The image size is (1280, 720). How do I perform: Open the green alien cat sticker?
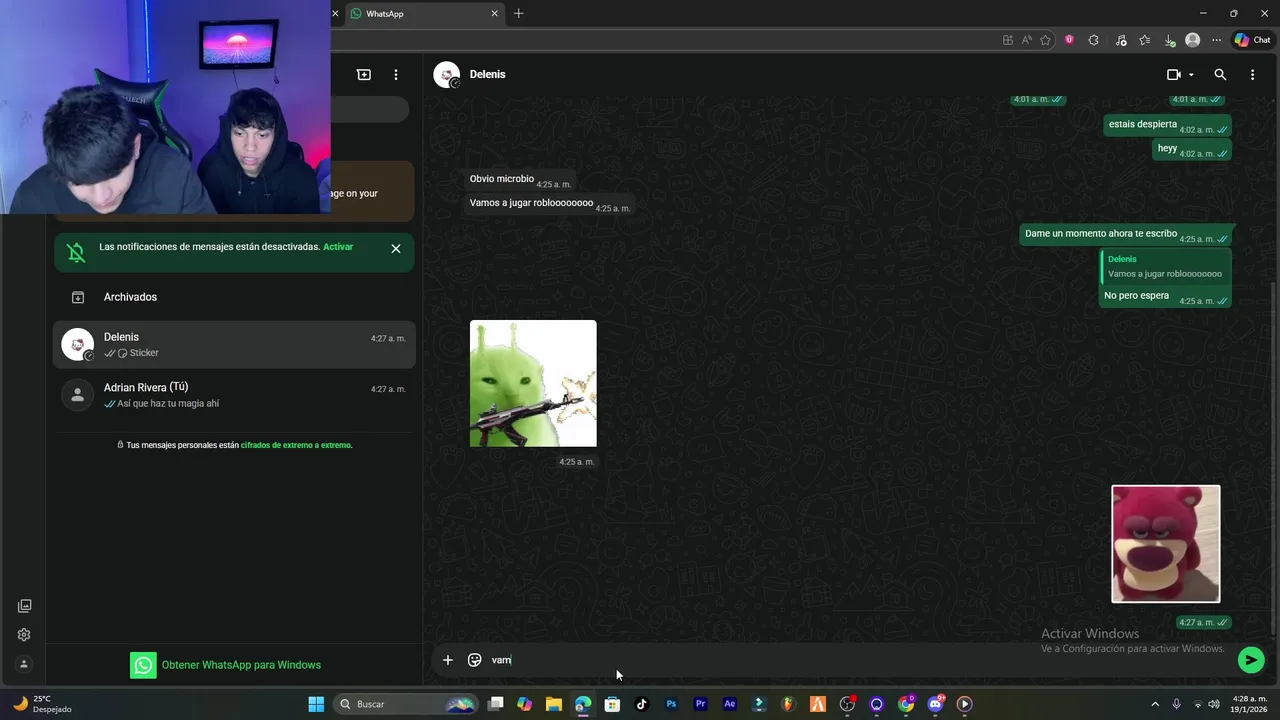(533, 383)
